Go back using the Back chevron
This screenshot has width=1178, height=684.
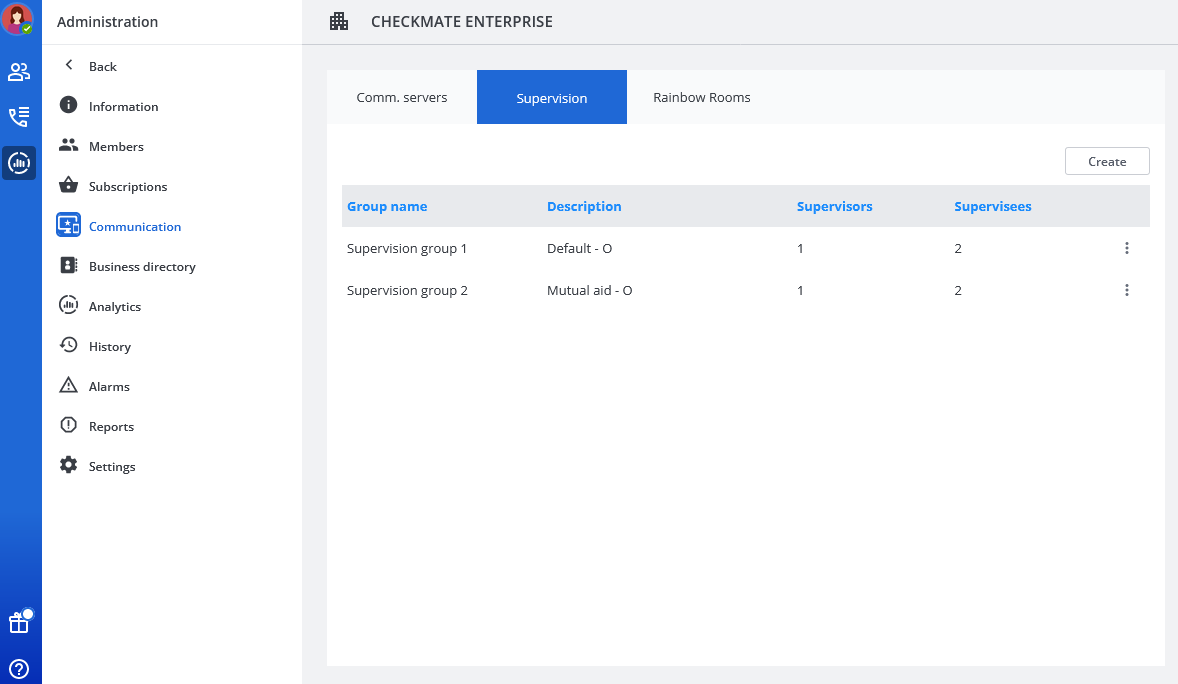[x=69, y=66]
